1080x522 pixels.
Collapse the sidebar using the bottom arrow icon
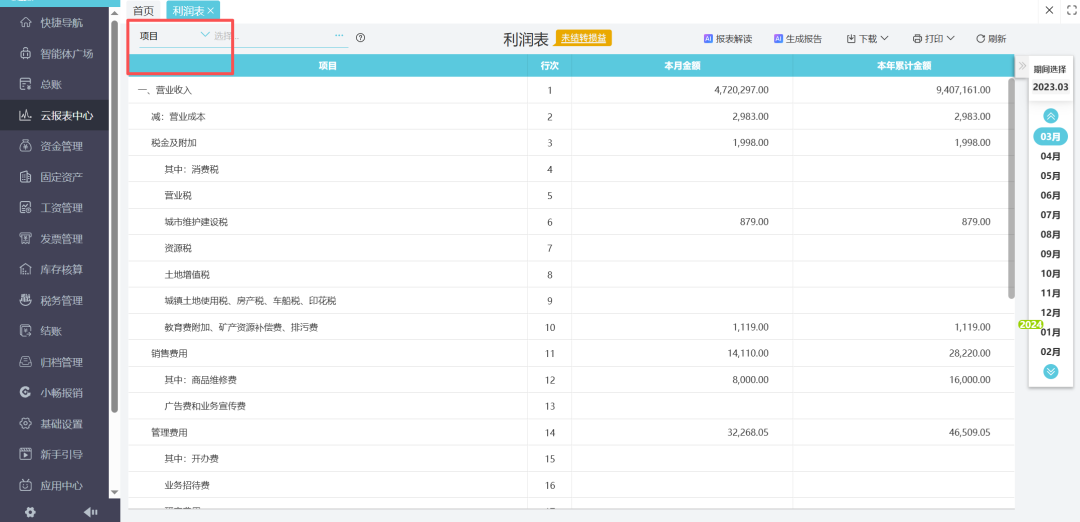[x=90, y=512]
